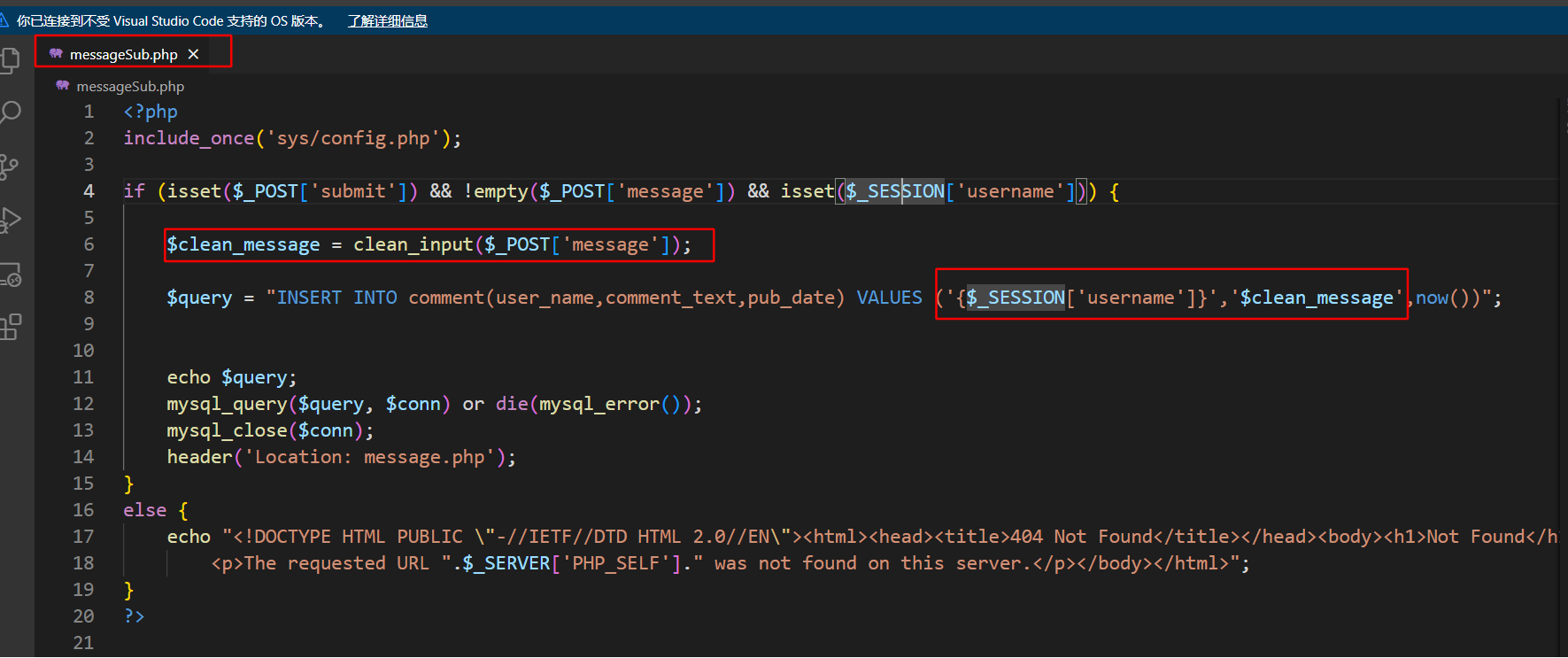Click <!DOCTYPE HTML PUBLIC text on line 17

click(348, 537)
